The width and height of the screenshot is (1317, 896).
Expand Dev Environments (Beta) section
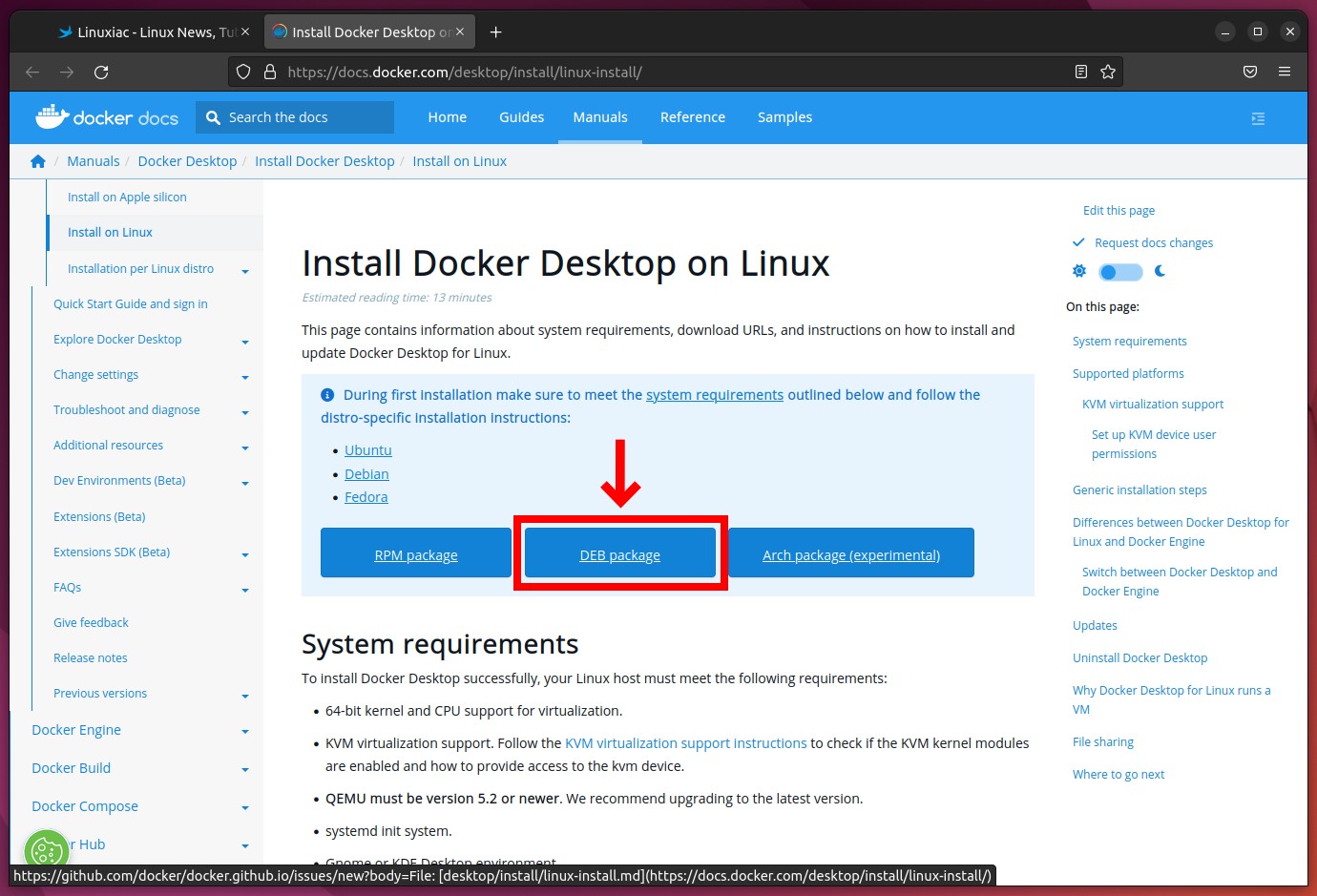(245, 483)
